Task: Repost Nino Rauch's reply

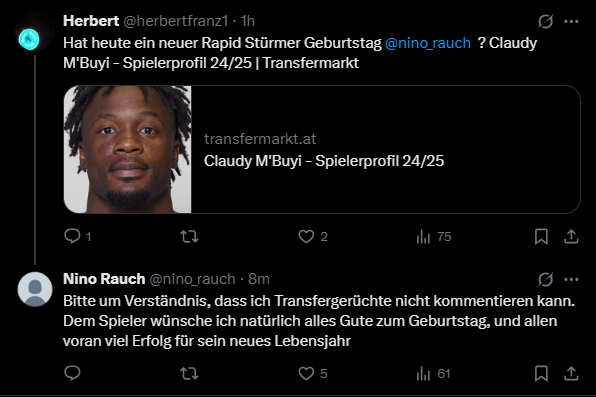Action: click(x=189, y=373)
